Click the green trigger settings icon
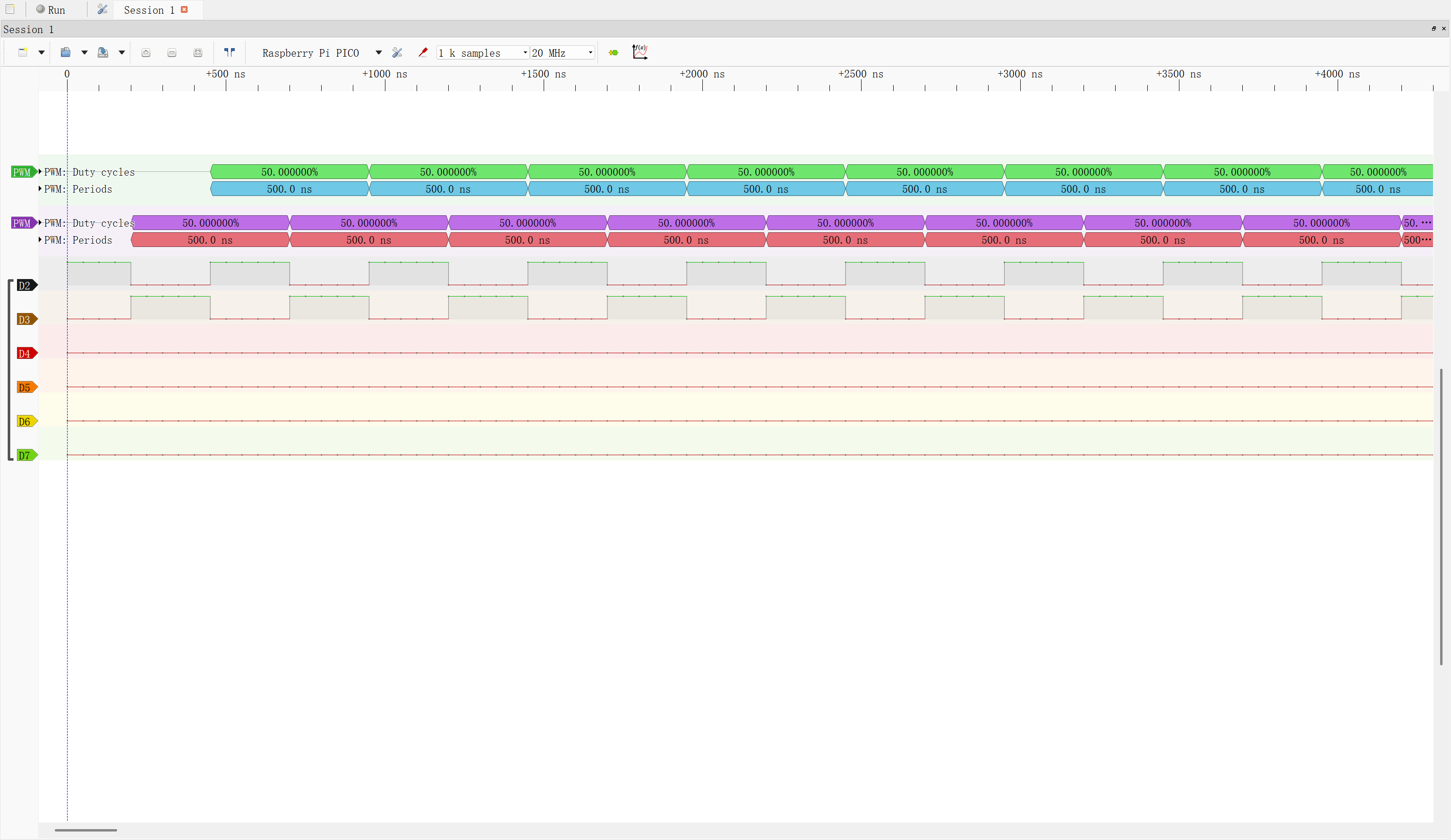 pyautogui.click(x=613, y=52)
